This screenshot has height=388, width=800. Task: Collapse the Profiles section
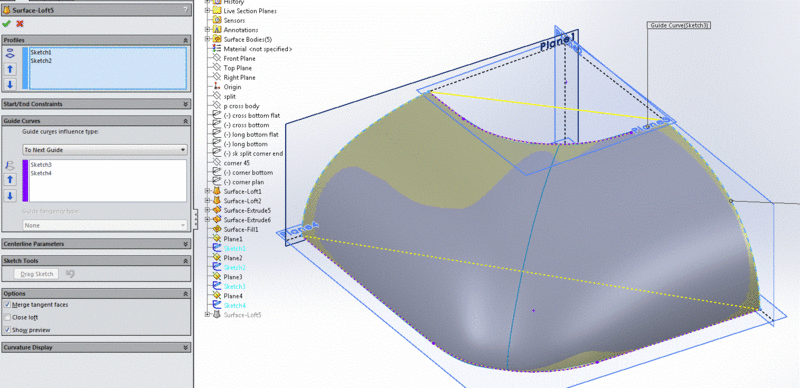pyautogui.click(x=185, y=40)
